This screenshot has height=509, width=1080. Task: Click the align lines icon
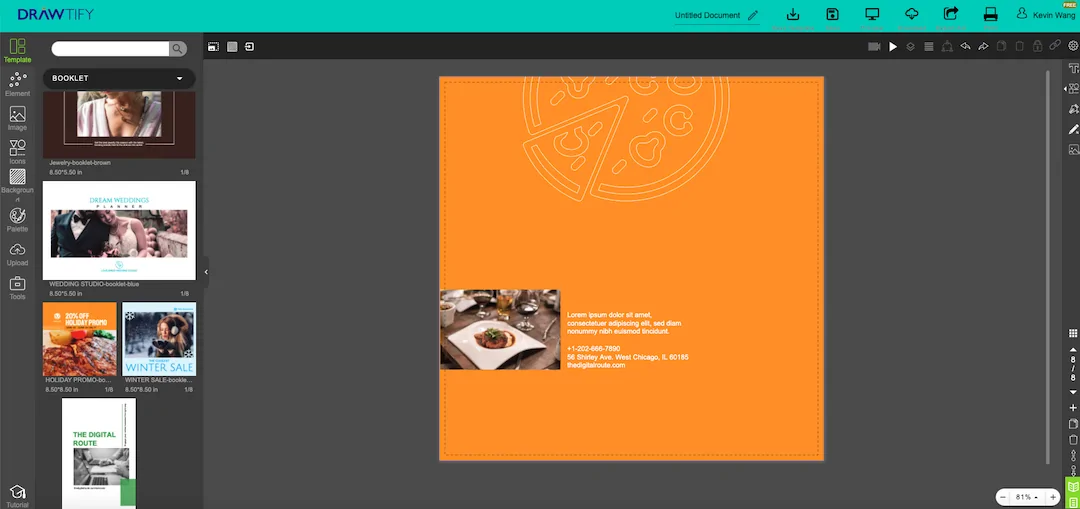(x=928, y=47)
